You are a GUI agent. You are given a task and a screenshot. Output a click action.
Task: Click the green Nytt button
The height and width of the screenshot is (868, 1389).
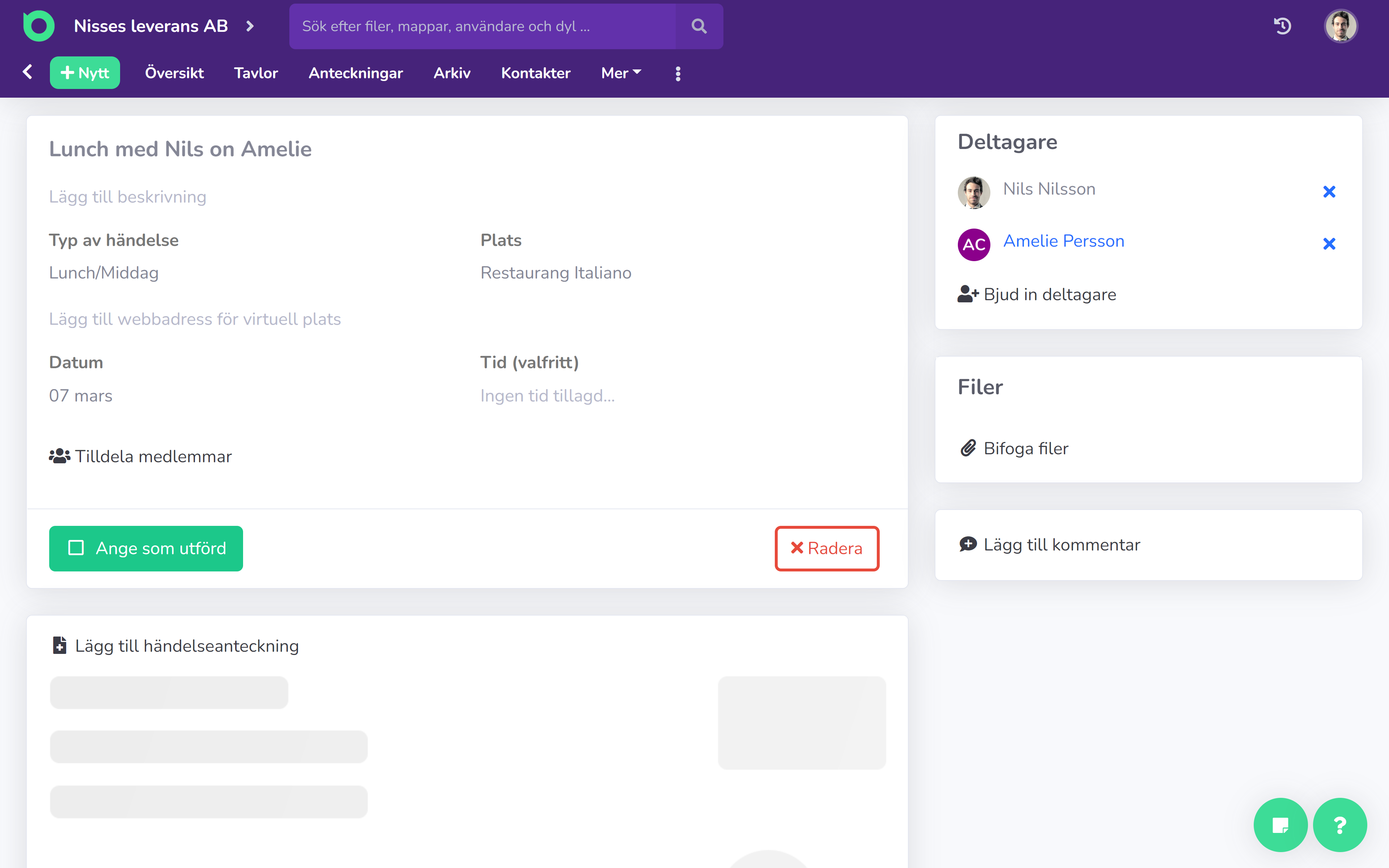[x=85, y=73]
